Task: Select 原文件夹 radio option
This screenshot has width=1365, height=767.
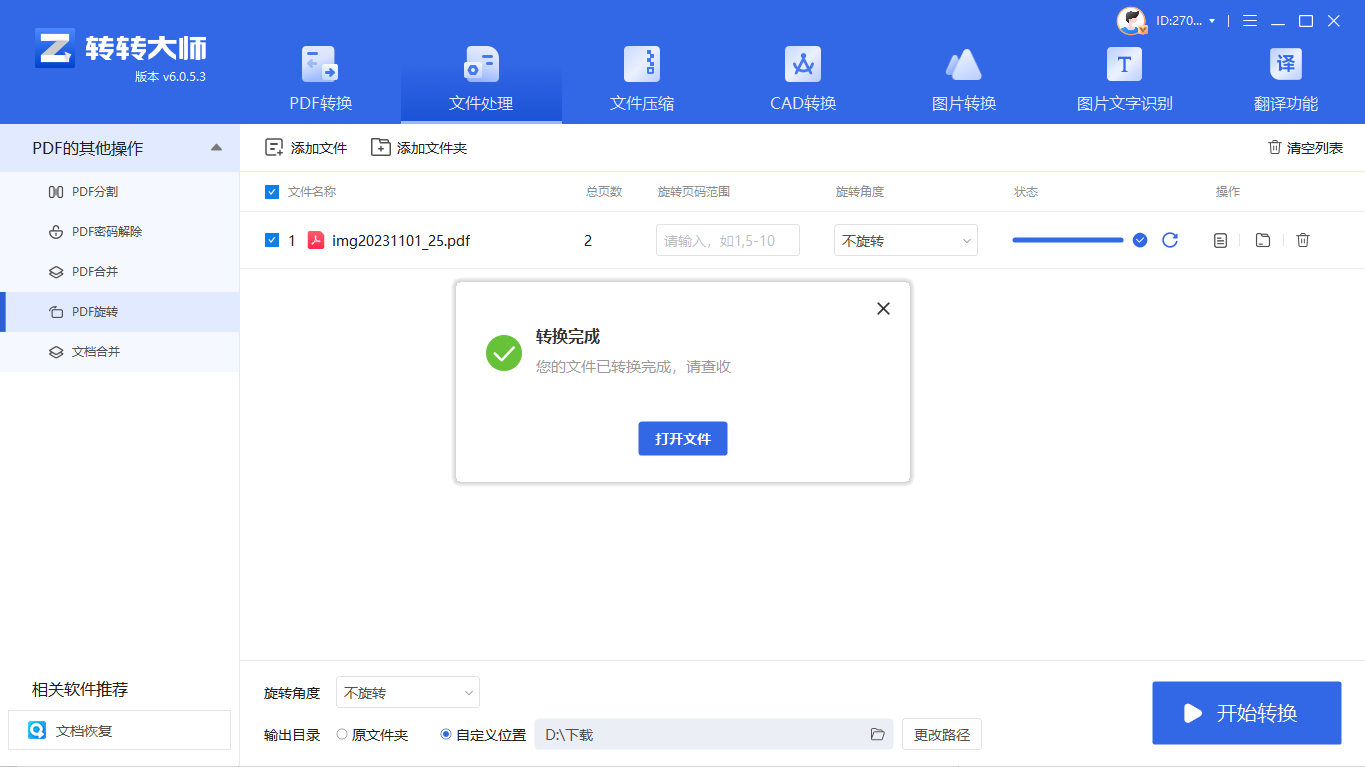Action: coord(372,735)
